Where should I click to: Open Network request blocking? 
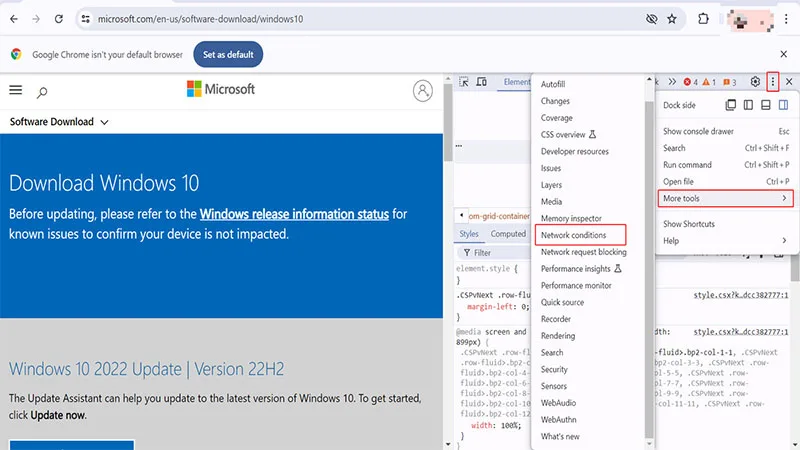tap(584, 252)
